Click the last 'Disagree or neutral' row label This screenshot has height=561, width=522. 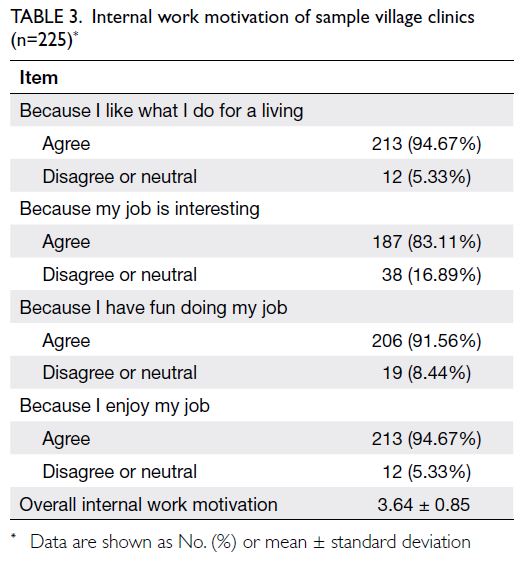tap(120, 472)
